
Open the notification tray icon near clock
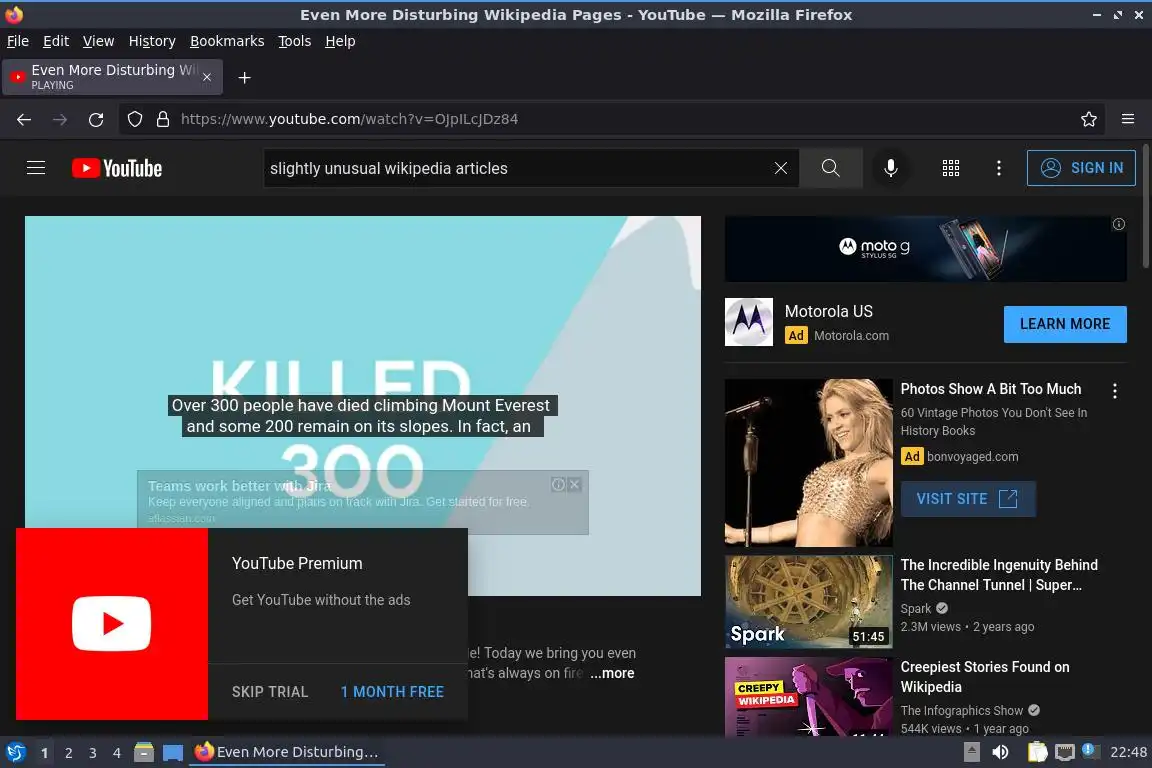coord(1090,750)
